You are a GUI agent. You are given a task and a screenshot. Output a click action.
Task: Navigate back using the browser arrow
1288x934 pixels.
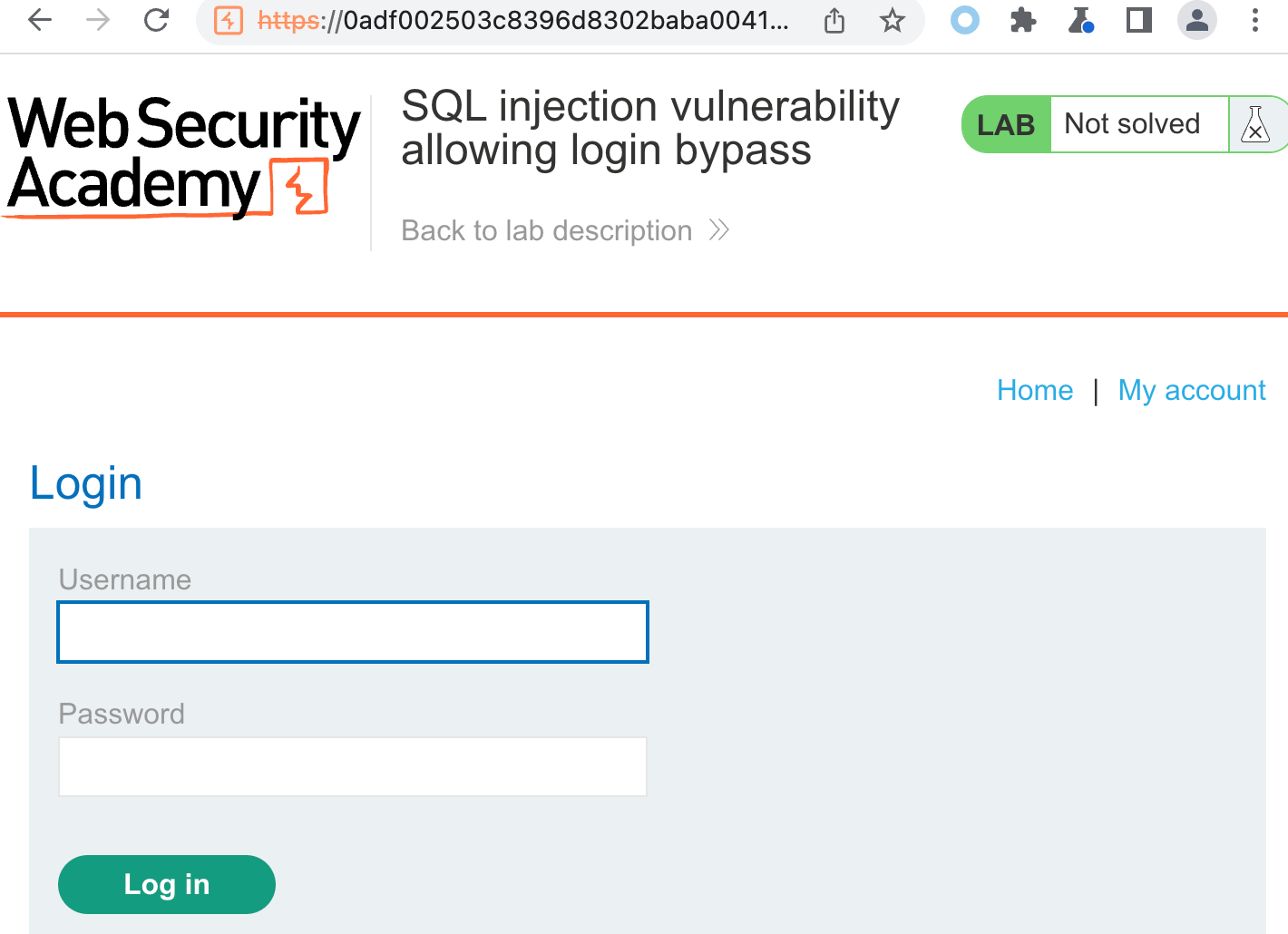[40, 20]
